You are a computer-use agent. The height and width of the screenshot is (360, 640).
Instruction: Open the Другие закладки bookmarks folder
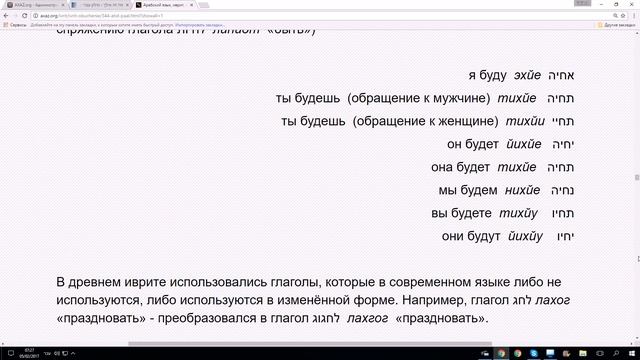coord(616,25)
